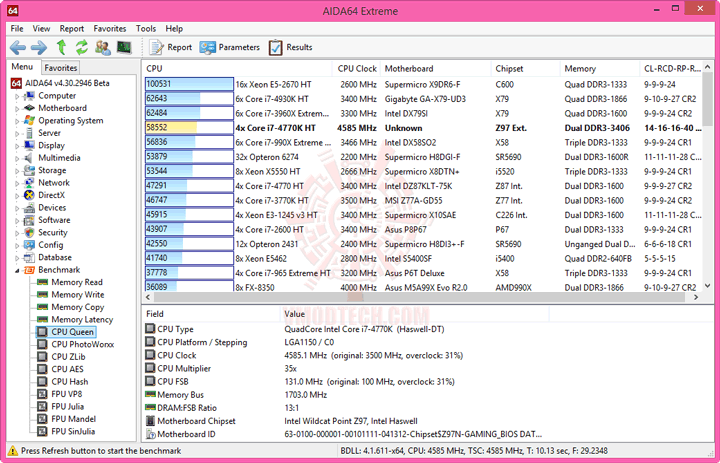Click the horizontal scrollbar right arrow
This screenshot has height=463, width=720.
click(x=696, y=297)
